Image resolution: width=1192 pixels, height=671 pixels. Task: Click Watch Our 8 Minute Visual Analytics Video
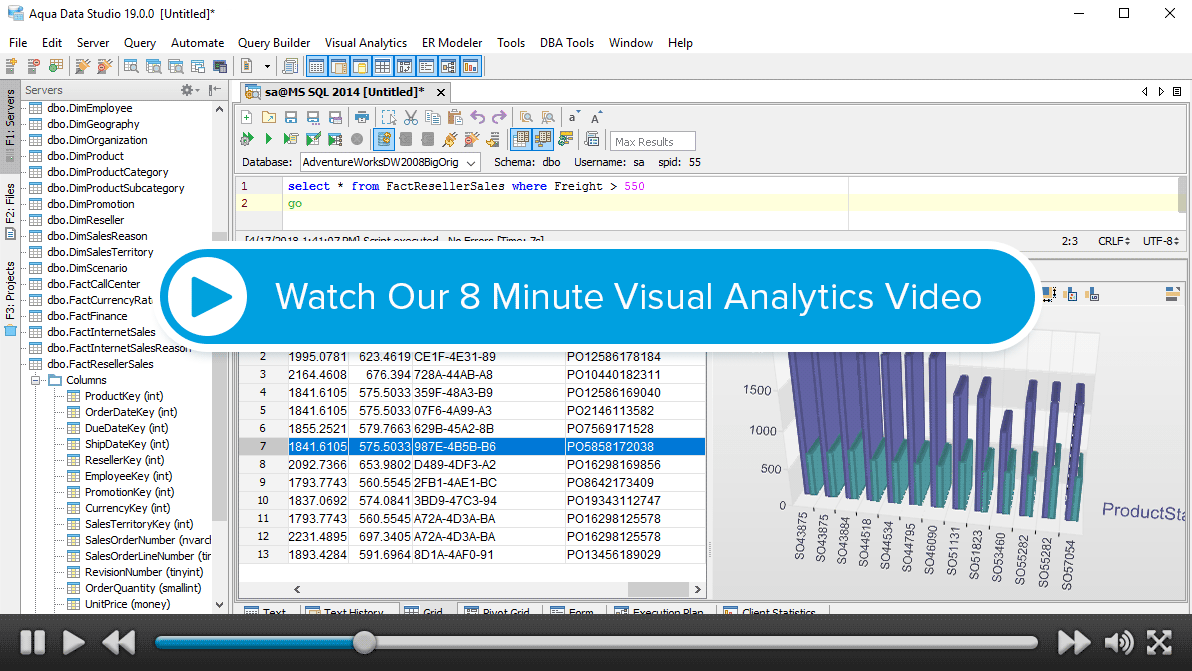point(628,296)
